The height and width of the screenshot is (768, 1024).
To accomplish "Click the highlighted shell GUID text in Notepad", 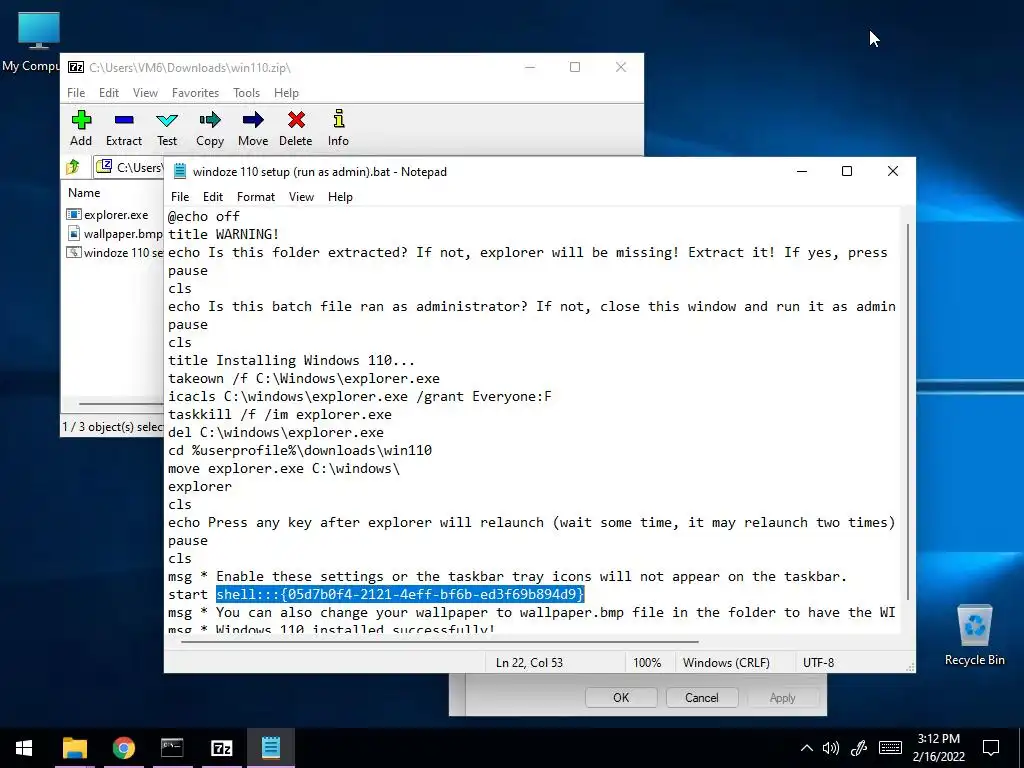I will tap(400, 594).
